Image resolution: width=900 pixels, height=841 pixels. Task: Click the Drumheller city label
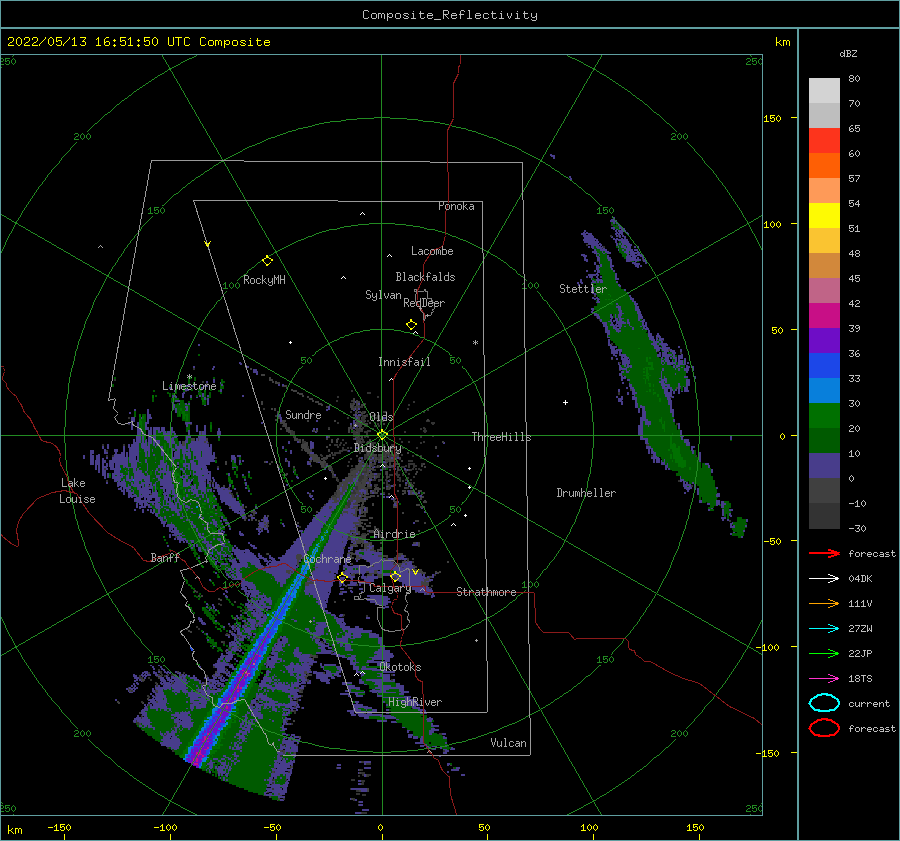(586, 493)
